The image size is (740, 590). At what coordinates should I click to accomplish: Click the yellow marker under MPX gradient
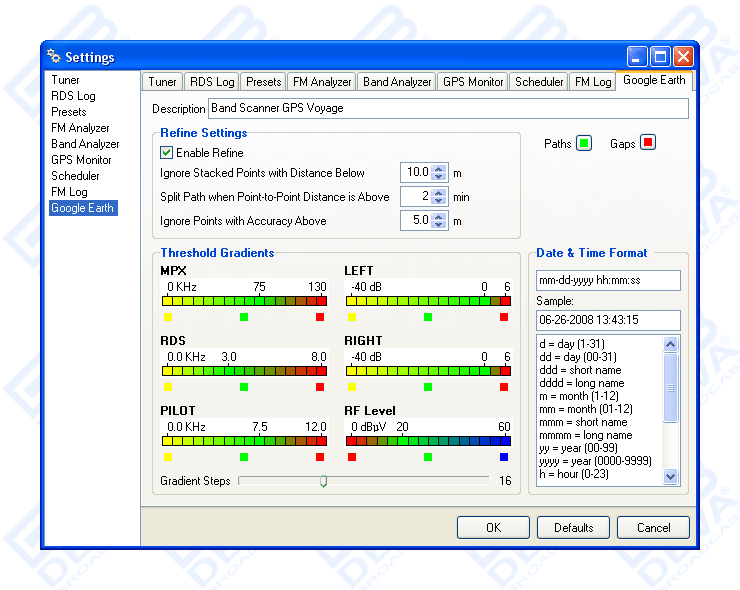[x=168, y=317]
